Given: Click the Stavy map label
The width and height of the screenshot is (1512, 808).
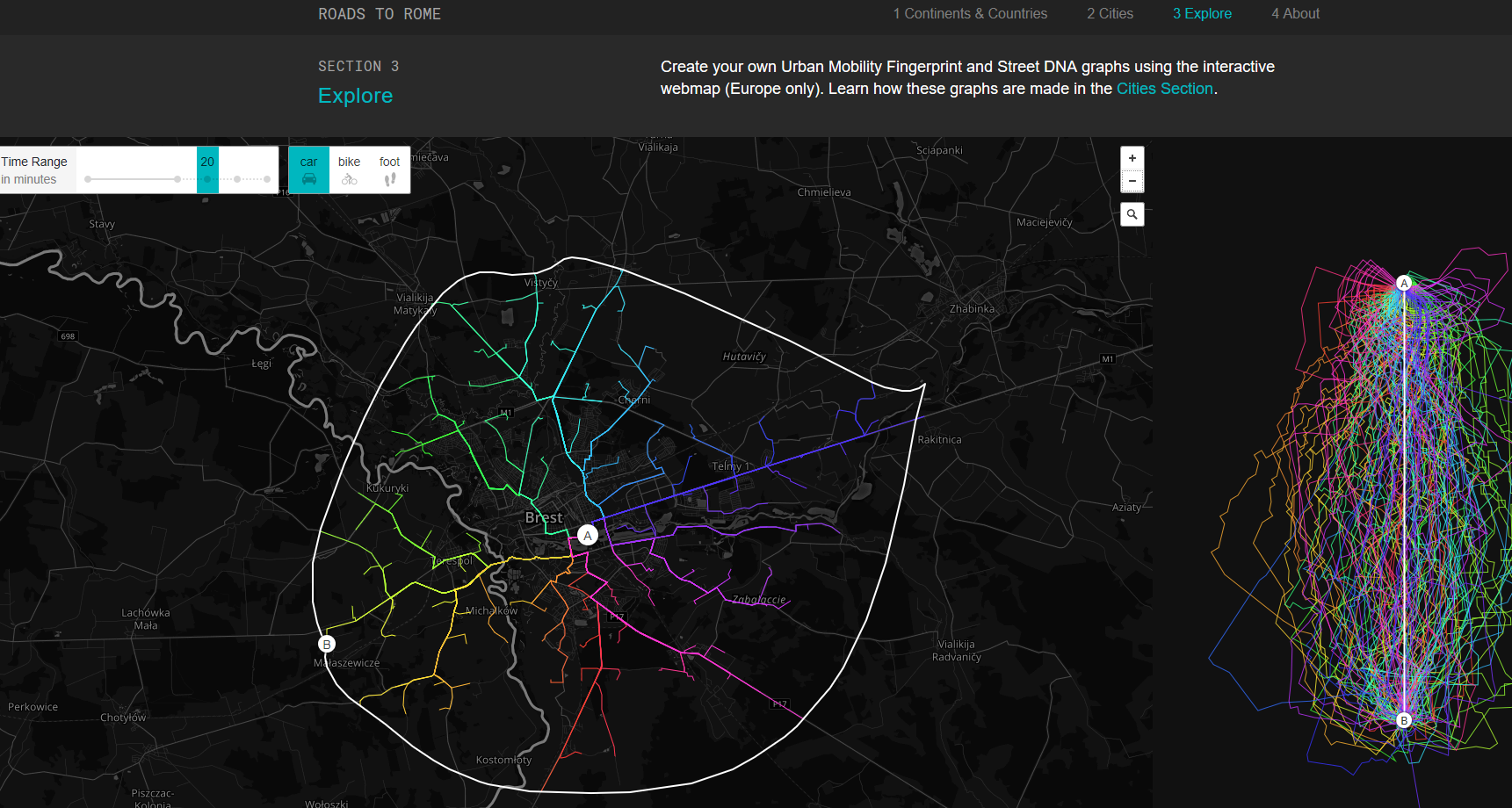Looking at the screenshot, I should tap(102, 224).
